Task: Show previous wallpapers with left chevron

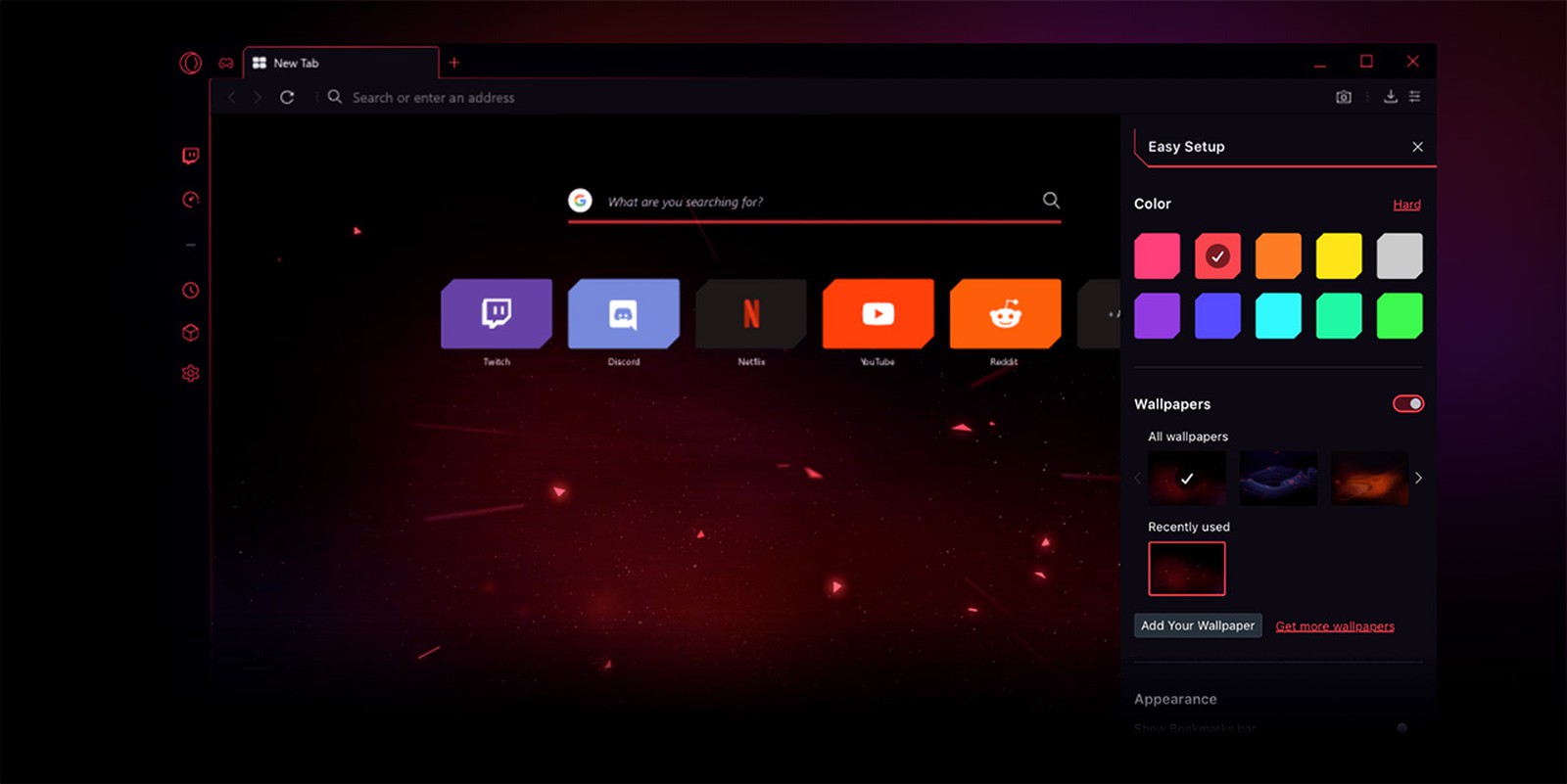Action: coord(1138,478)
